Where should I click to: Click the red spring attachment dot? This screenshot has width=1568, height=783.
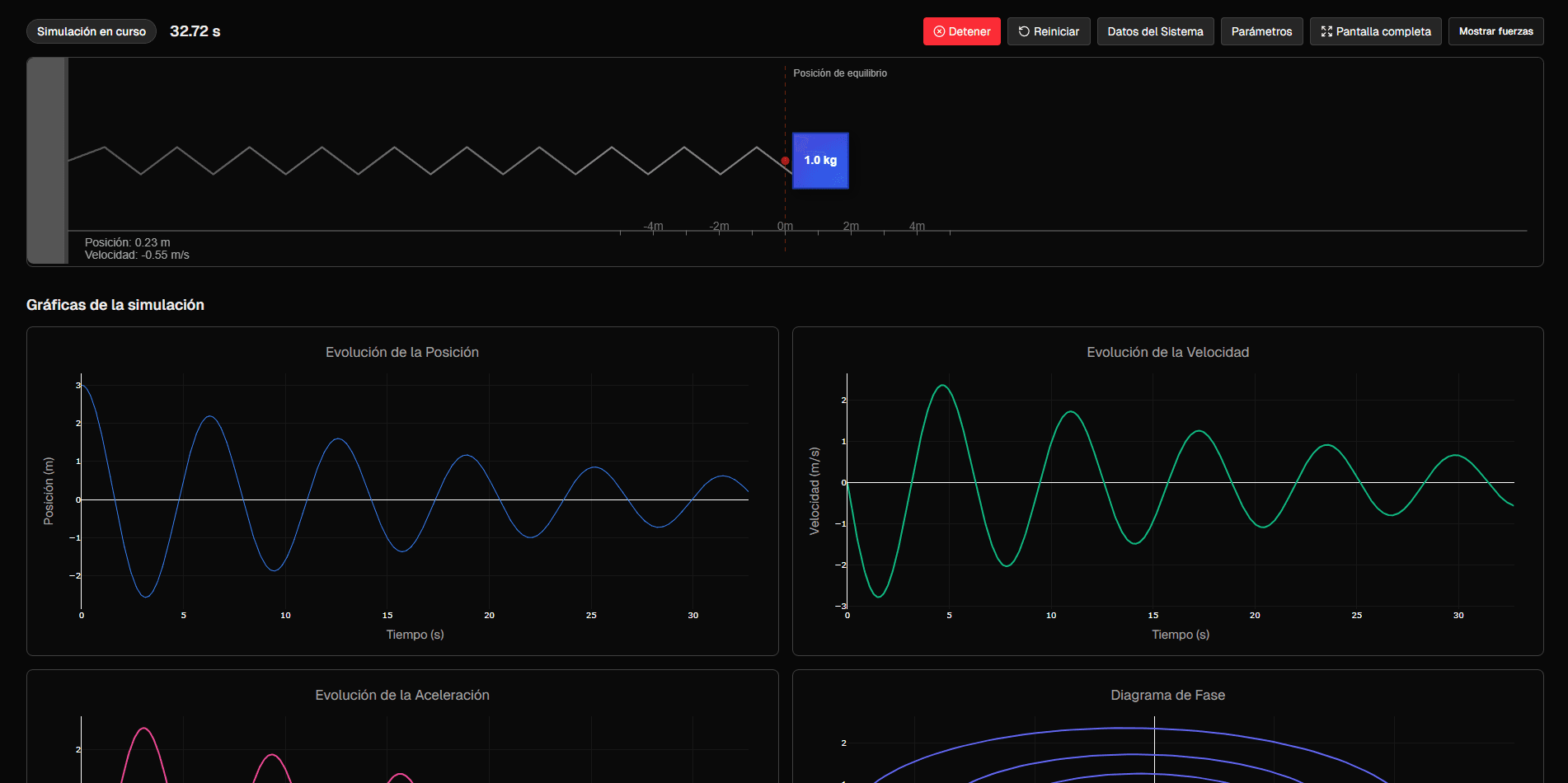(x=785, y=161)
